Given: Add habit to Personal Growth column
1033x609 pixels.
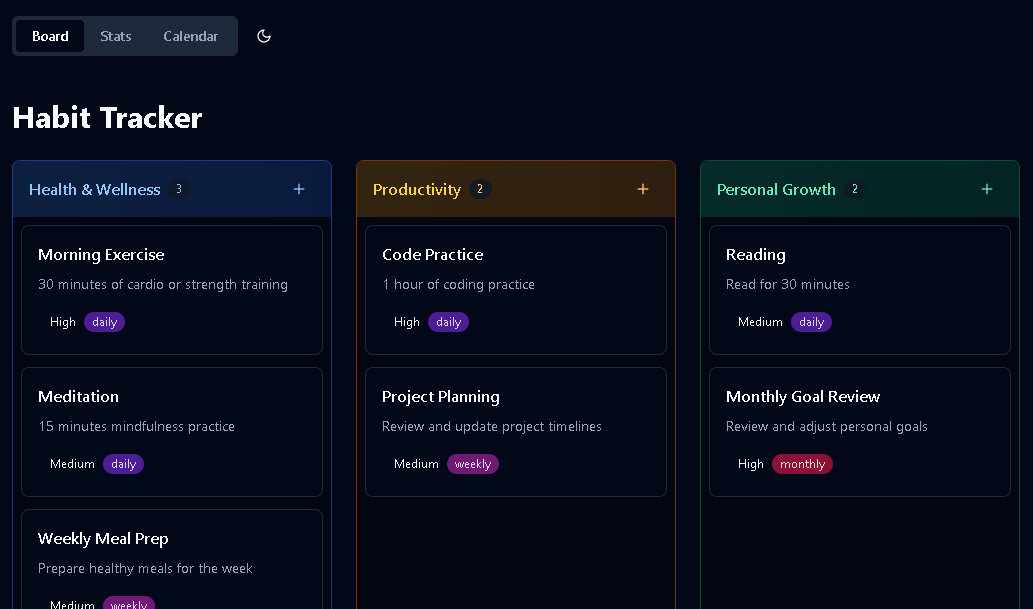Looking at the screenshot, I should point(987,189).
